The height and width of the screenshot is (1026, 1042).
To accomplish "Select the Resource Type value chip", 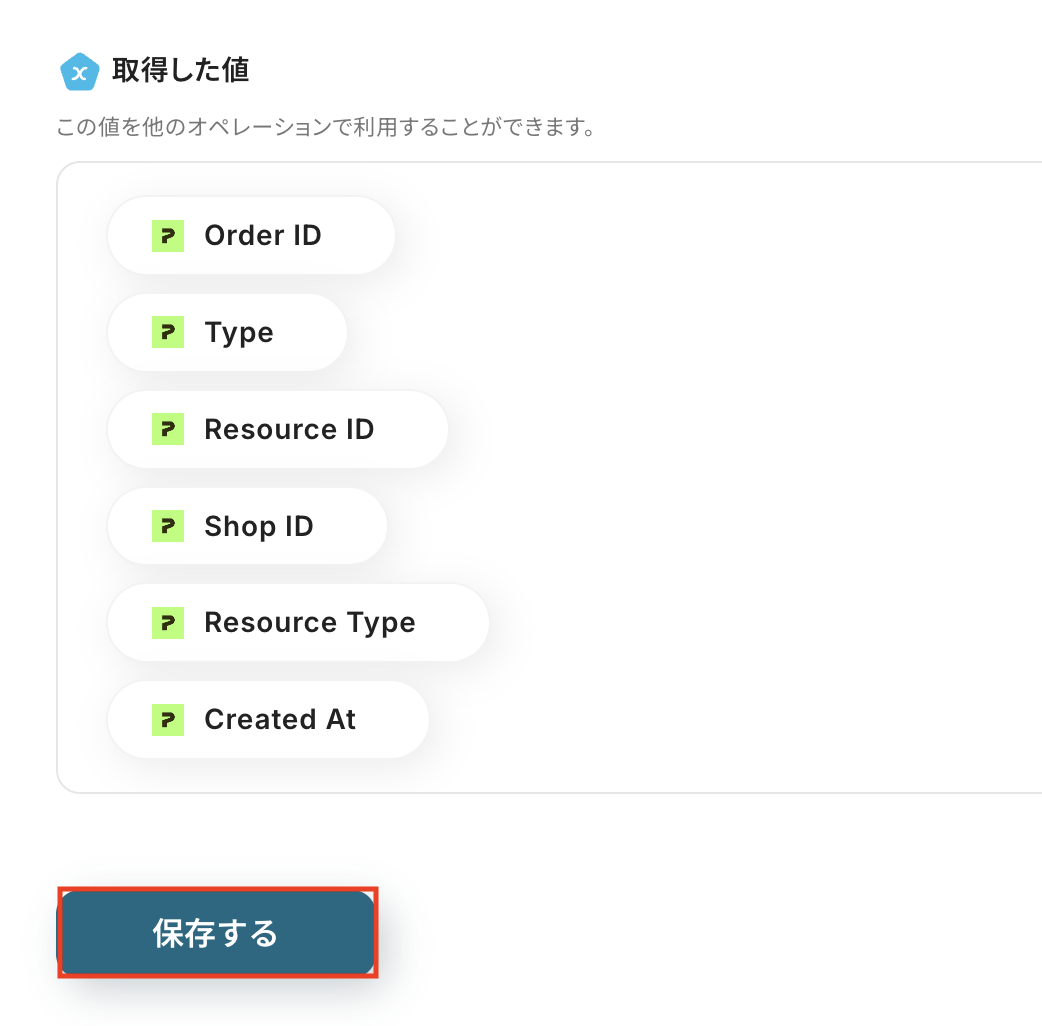I will coord(298,623).
